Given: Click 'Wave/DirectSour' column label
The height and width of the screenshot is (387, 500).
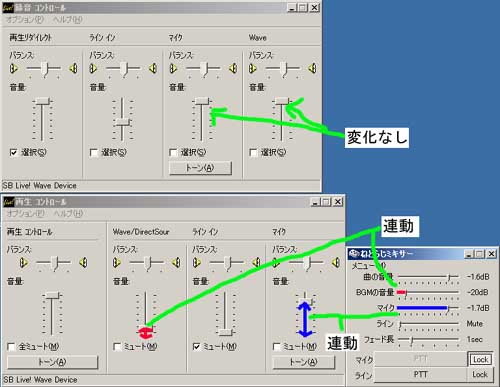Looking at the screenshot, I should 141,232.
